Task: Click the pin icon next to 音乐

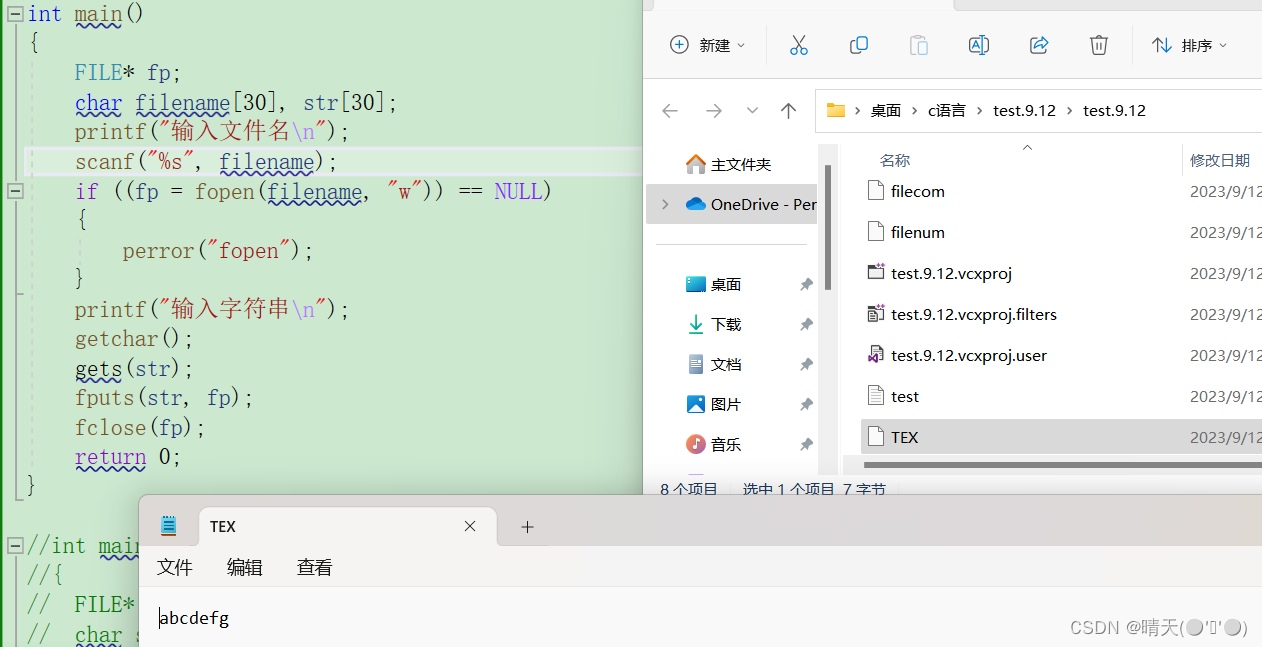Action: (806, 445)
